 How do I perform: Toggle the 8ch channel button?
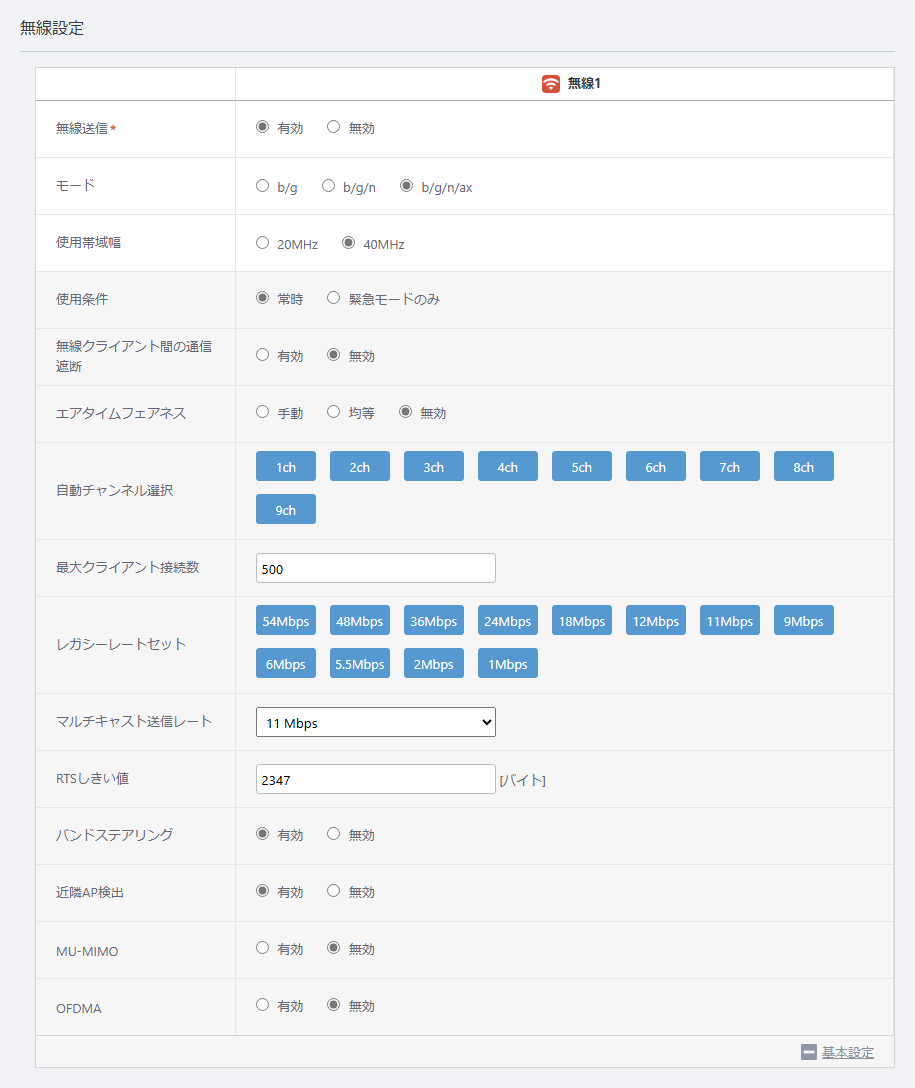click(803, 466)
